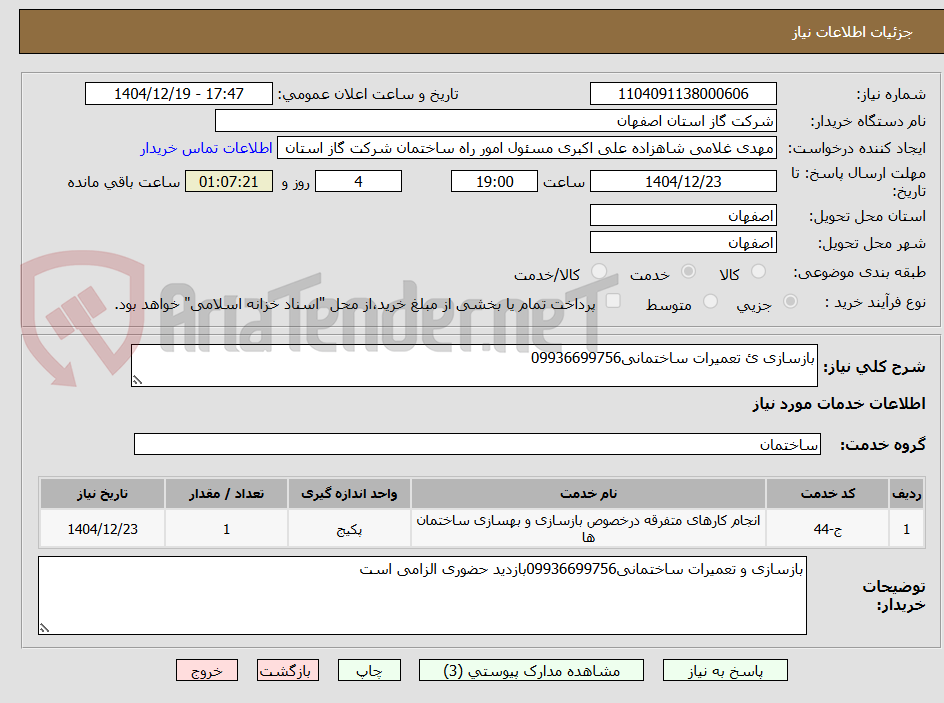Select the خدمت radio option
Image resolution: width=944 pixels, height=703 pixels.
tap(688, 272)
